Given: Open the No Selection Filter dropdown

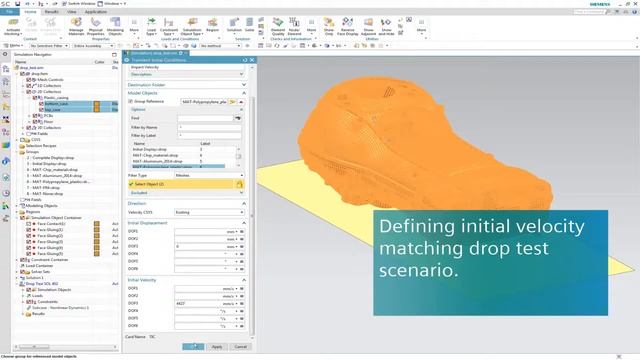Looking at the screenshot, I should pos(49,46).
